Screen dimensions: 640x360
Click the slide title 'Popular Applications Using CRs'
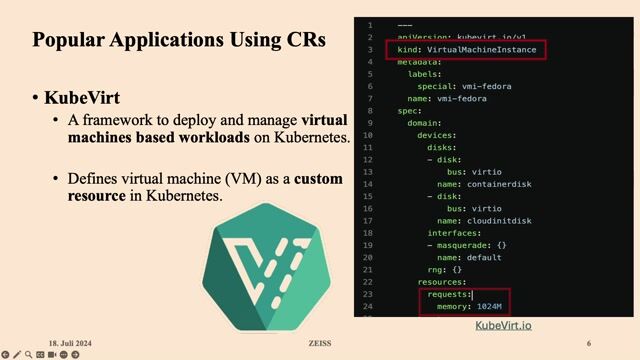click(x=179, y=40)
